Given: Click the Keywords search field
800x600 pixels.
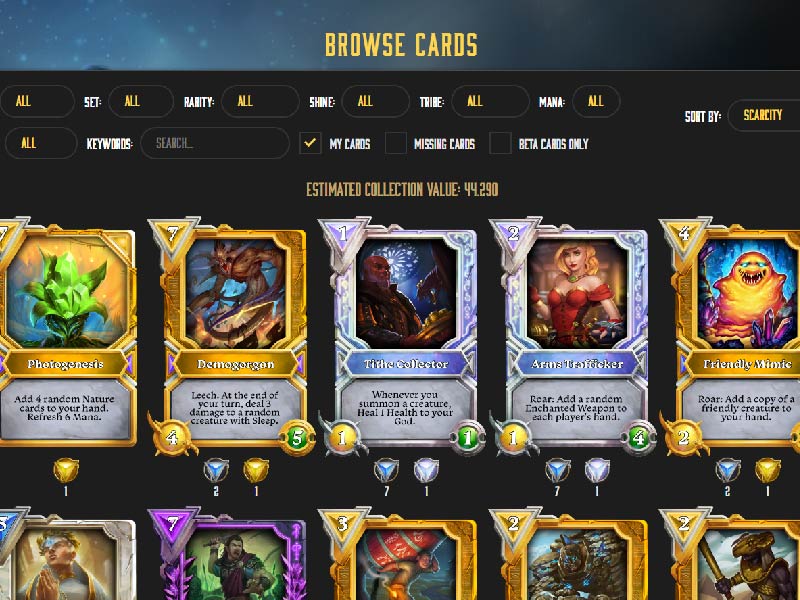Looking at the screenshot, I should (215, 143).
